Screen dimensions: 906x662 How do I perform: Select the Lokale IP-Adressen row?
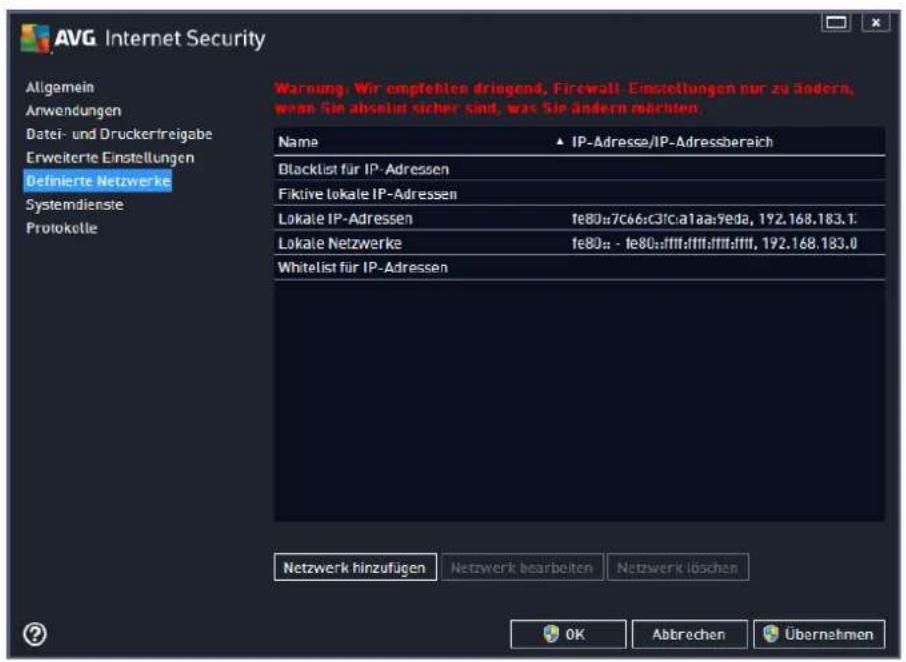coord(579,218)
